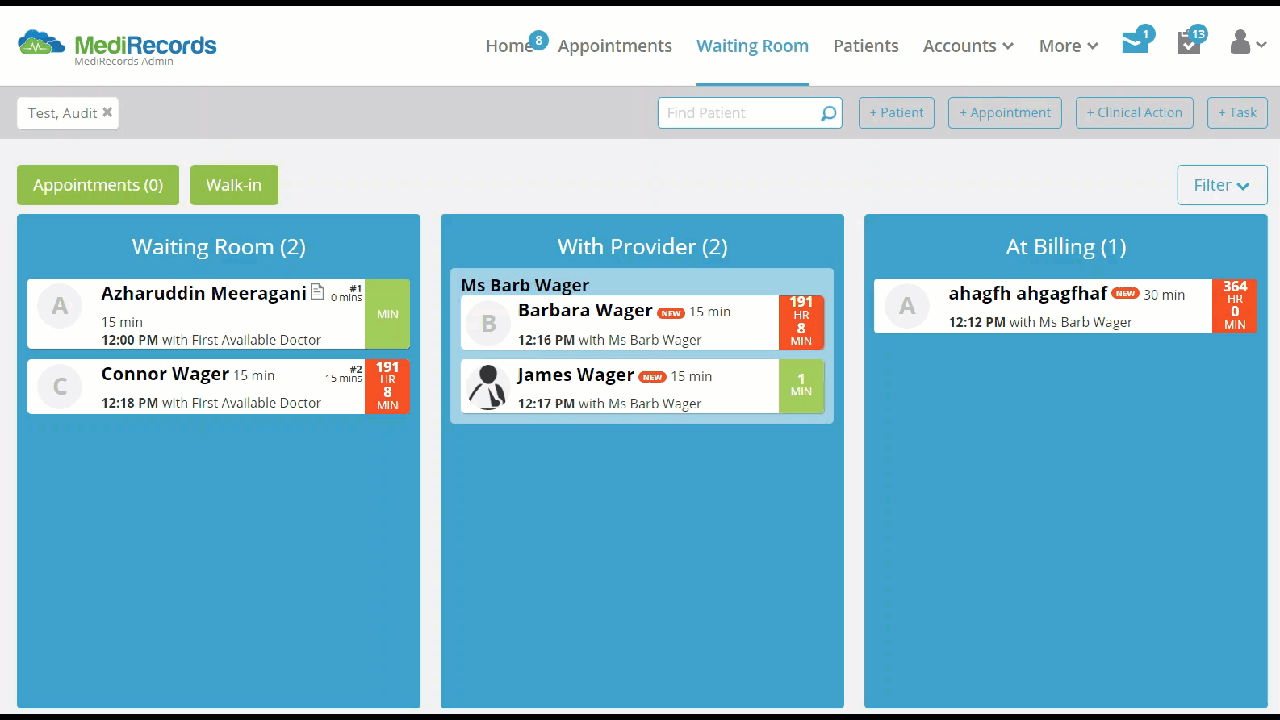Open the Appointments tab
This screenshot has width=1280, height=720.
point(615,46)
